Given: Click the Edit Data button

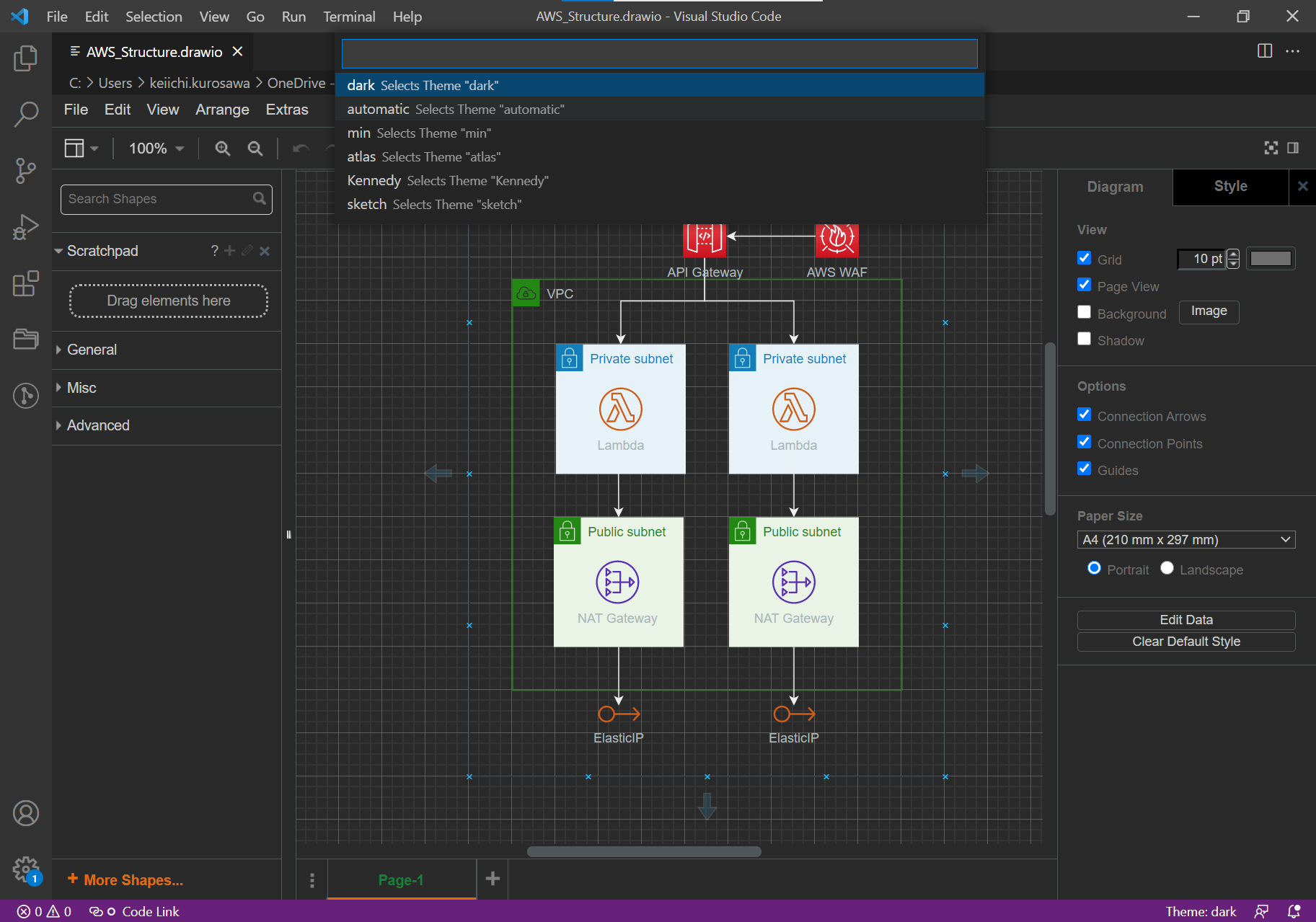Looking at the screenshot, I should point(1185,619).
